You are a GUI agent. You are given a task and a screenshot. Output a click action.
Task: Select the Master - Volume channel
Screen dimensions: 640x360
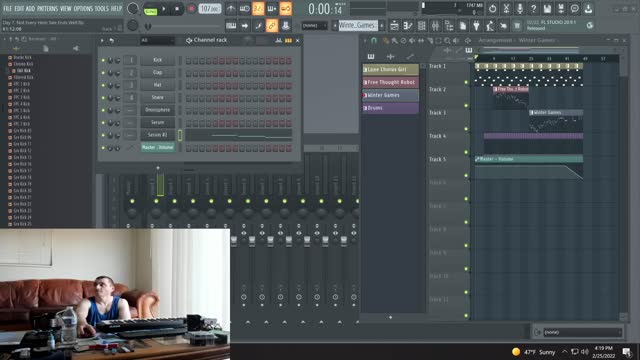coord(158,147)
